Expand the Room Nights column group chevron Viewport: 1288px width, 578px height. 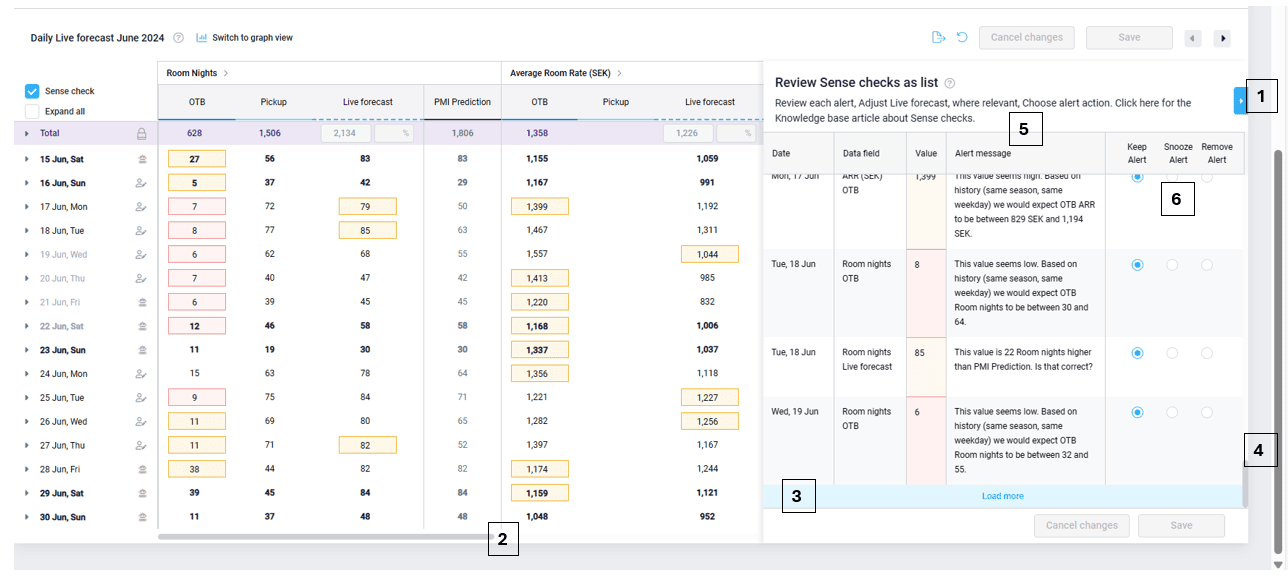[226, 73]
